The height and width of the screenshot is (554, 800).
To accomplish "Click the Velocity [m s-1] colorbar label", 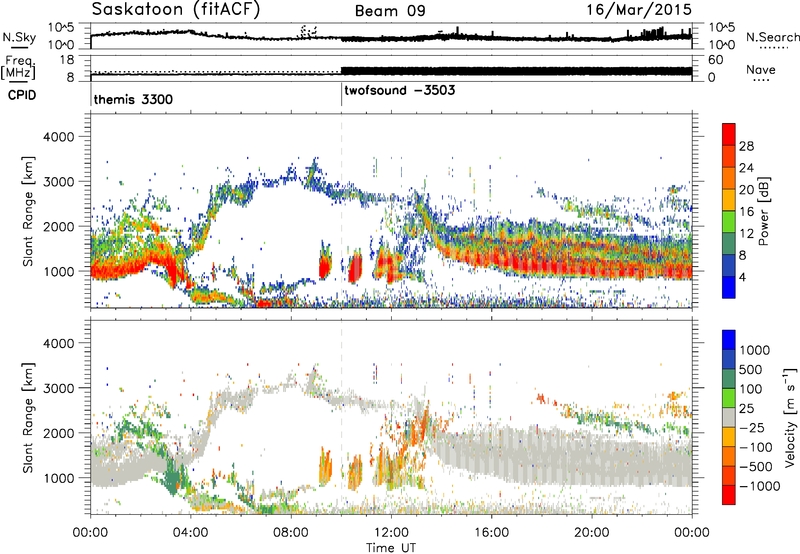I will (790, 417).
